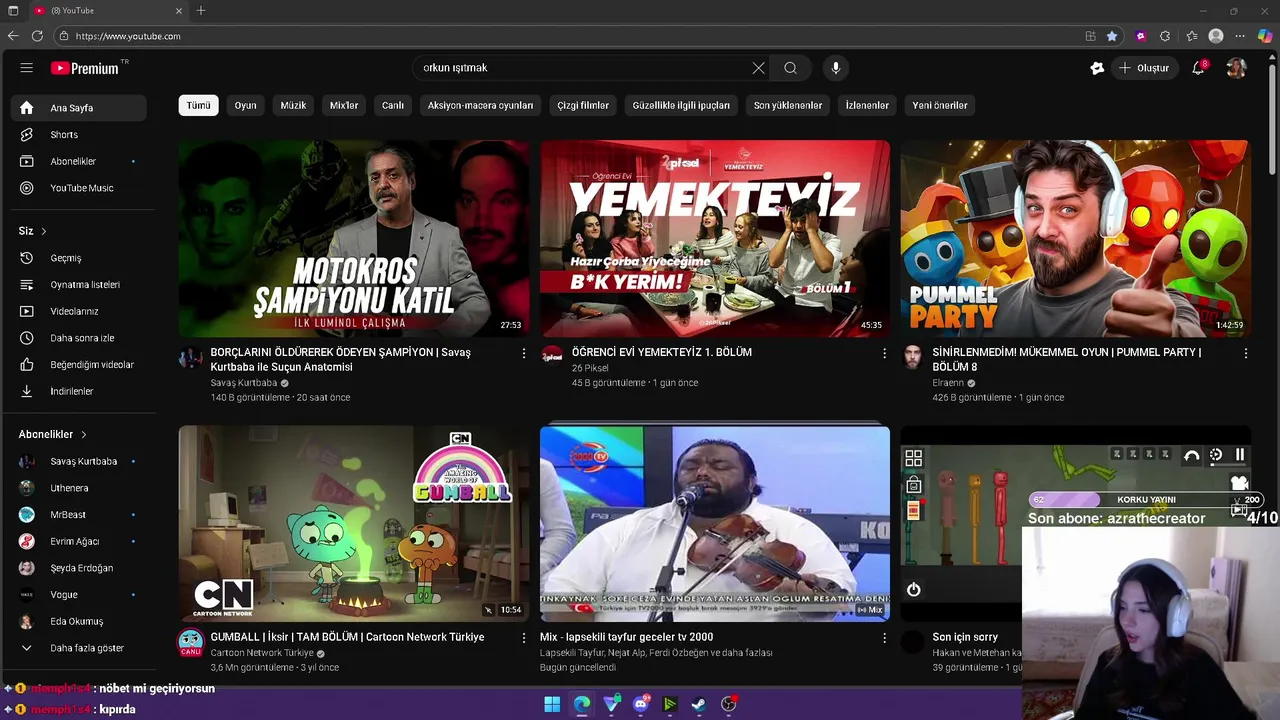Open more options for lapsekili tayfur Mix
1280x720 pixels.
click(884, 637)
